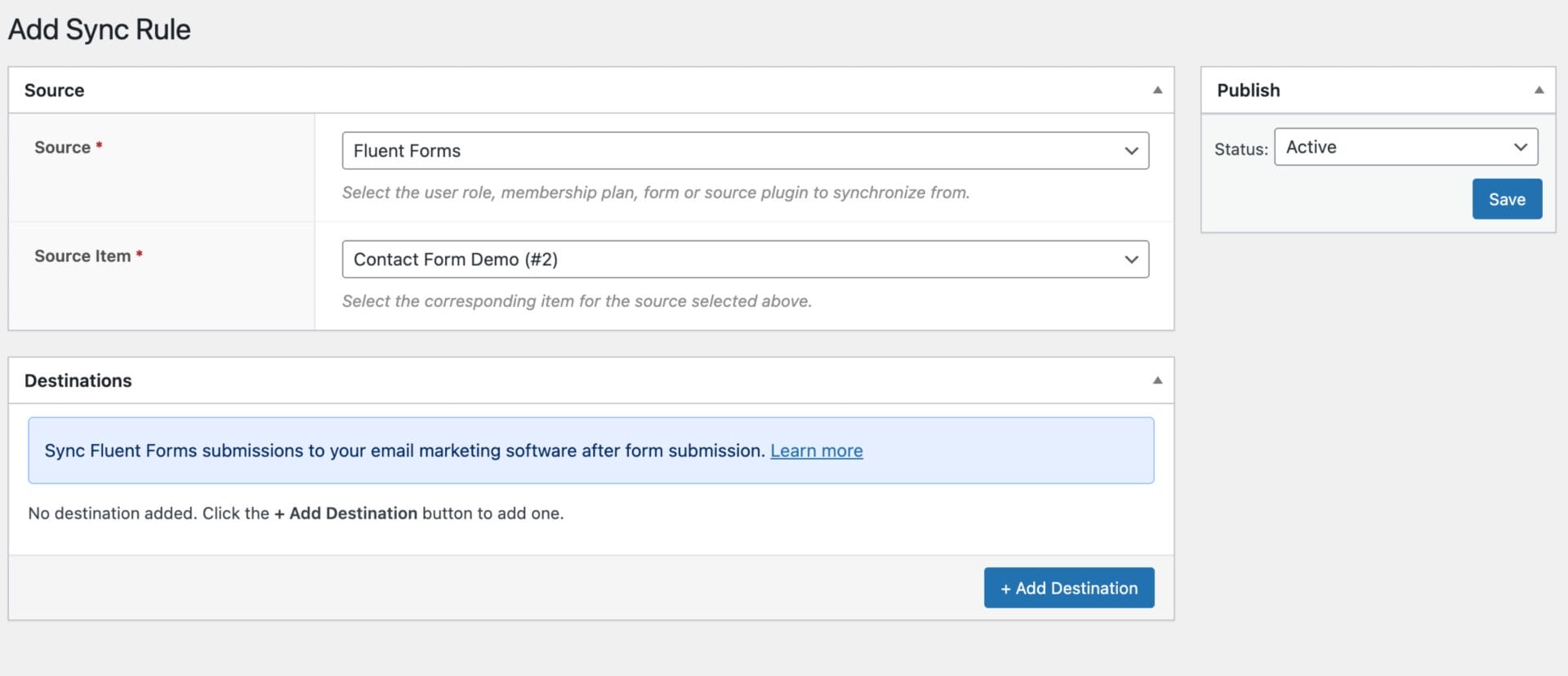The image size is (1568, 676).
Task: Click the 'Sync Fluent Forms submissions' notice text
Action: (x=405, y=451)
